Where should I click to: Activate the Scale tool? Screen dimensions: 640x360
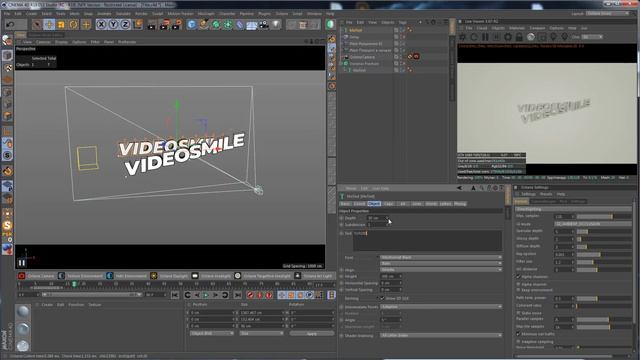point(61,24)
